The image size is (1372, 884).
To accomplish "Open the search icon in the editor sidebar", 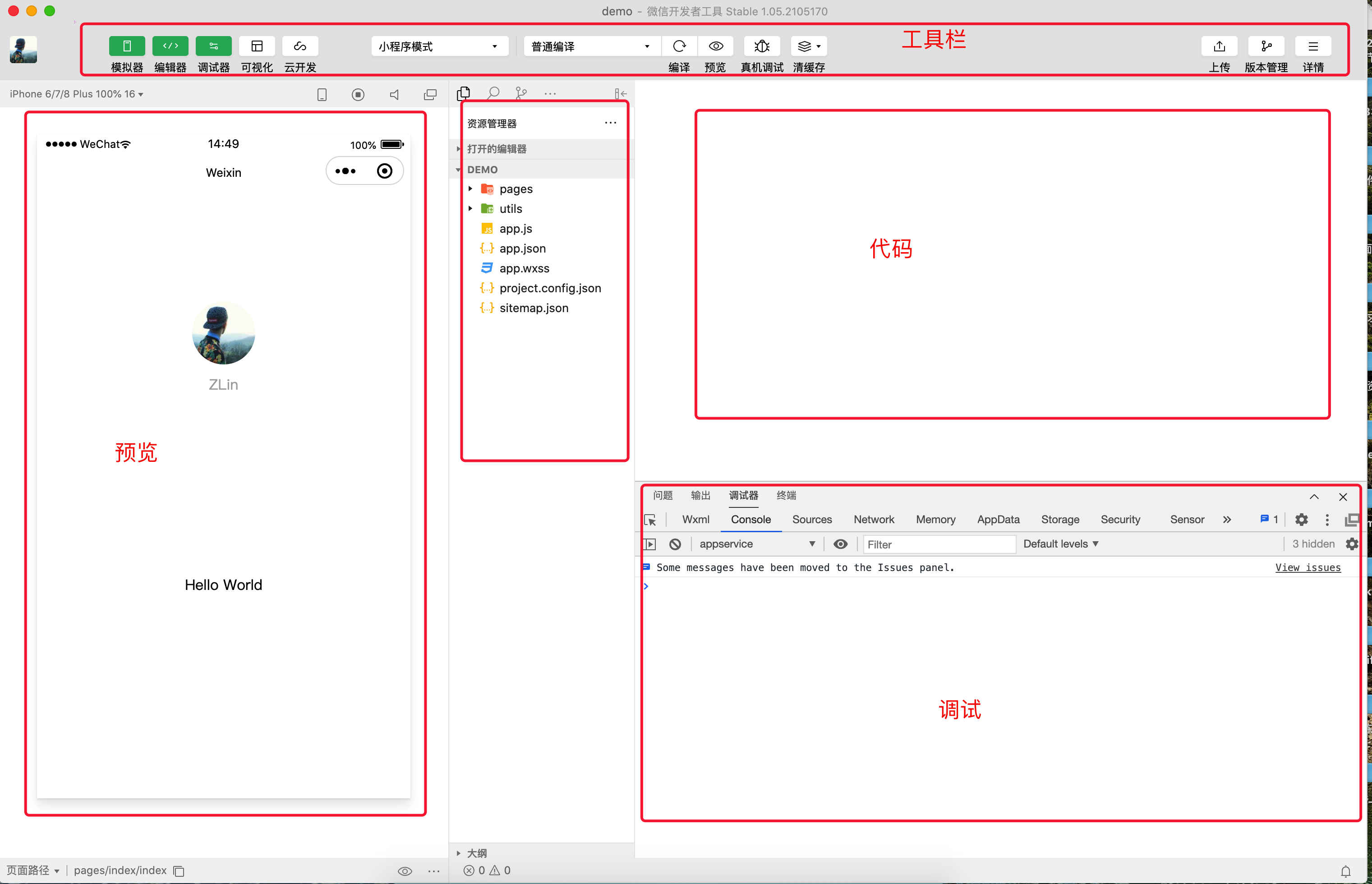I will [x=493, y=93].
